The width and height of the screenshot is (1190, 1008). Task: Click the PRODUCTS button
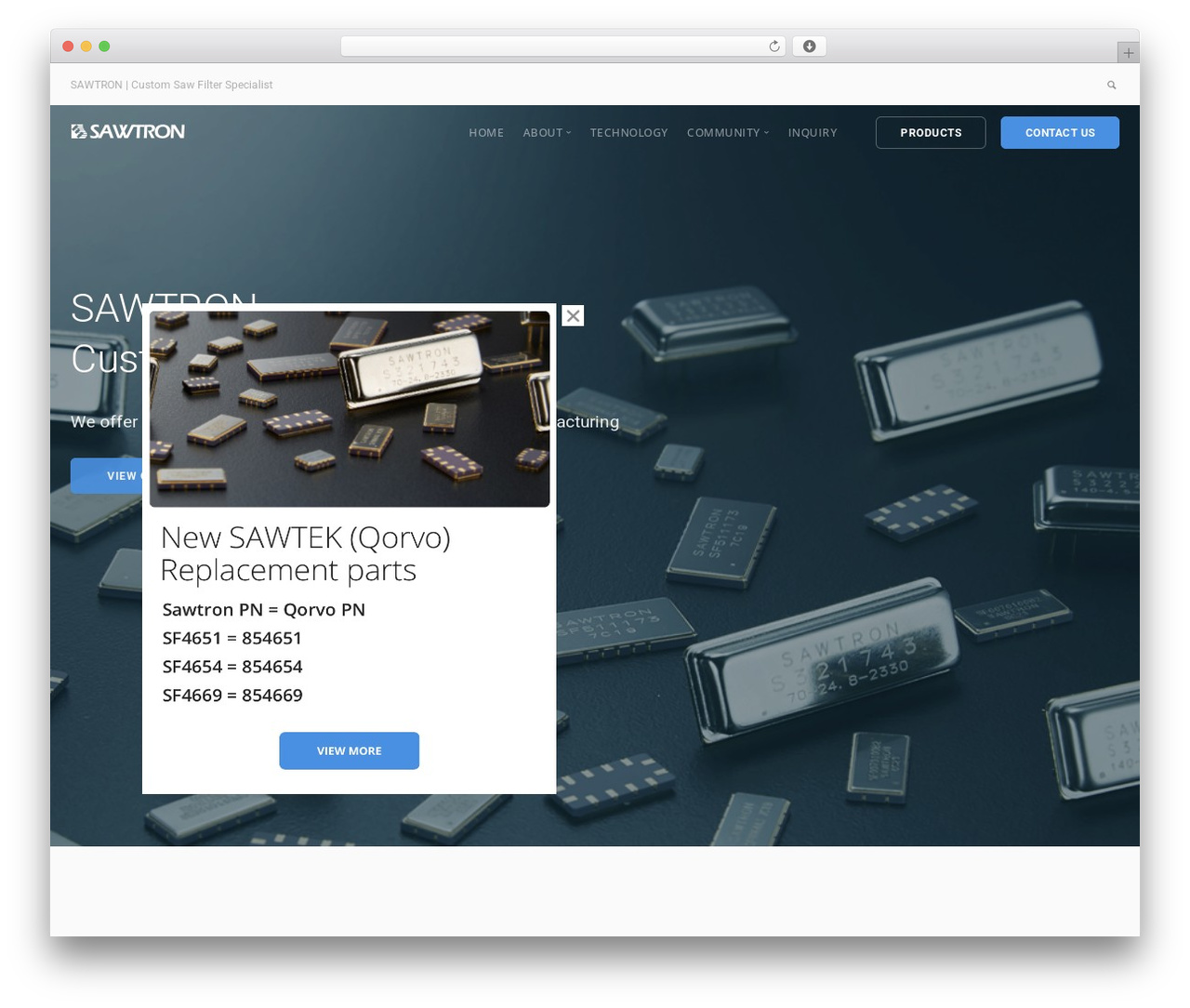click(931, 133)
